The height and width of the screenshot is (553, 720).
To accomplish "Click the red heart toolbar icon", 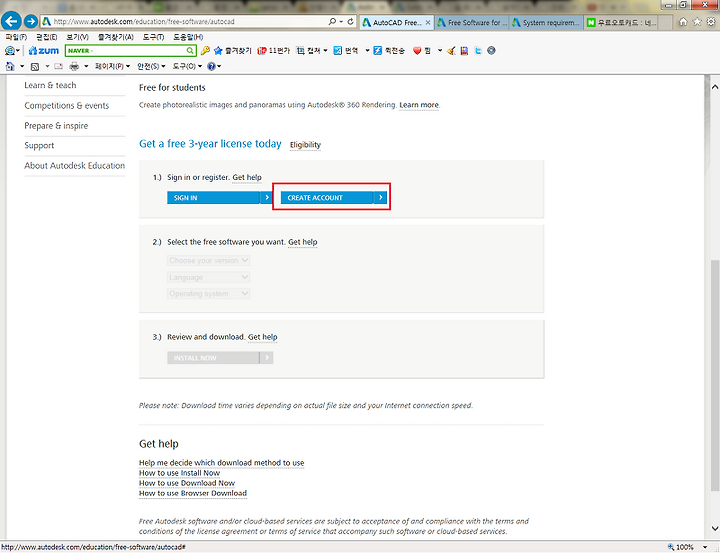I will pyautogui.click(x=417, y=51).
